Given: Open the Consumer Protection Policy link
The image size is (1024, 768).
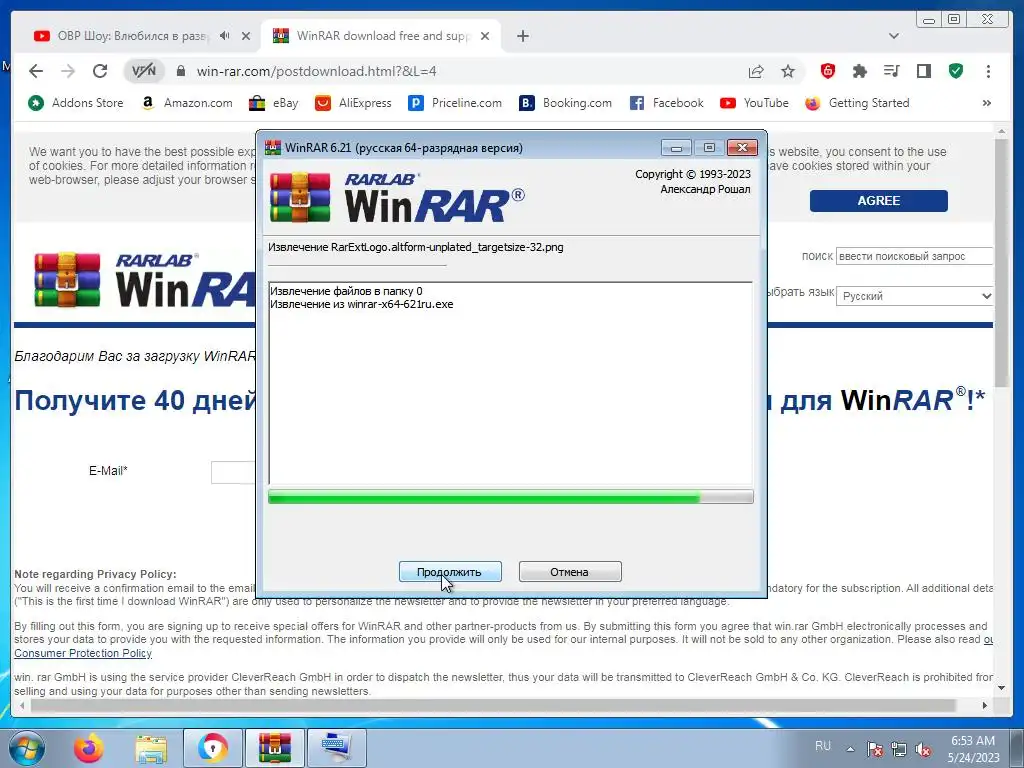Looking at the screenshot, I should pyautogui.click(x=83, y=653).
